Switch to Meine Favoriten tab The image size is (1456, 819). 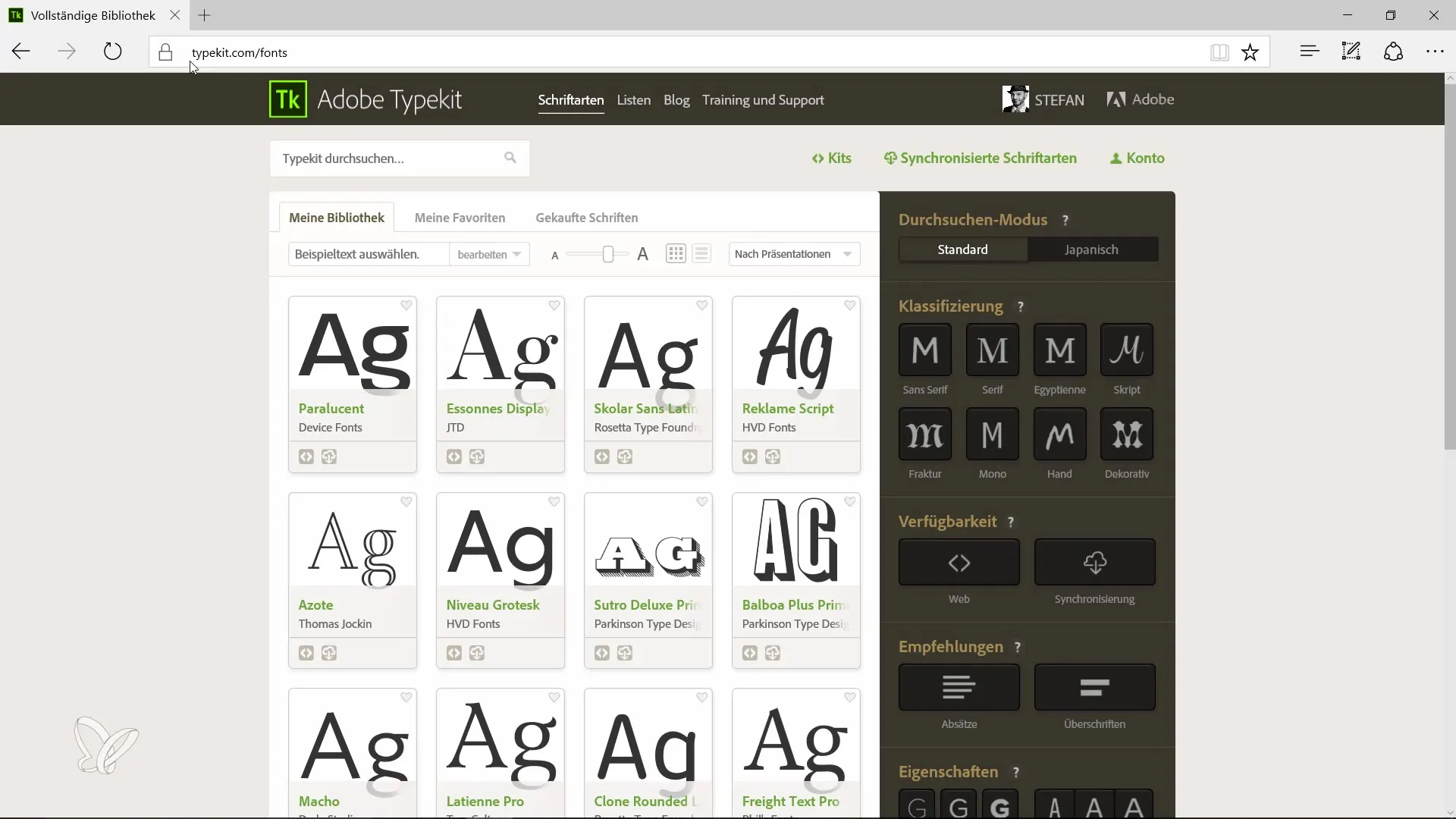pyautogui.click(x=460, y=218)
